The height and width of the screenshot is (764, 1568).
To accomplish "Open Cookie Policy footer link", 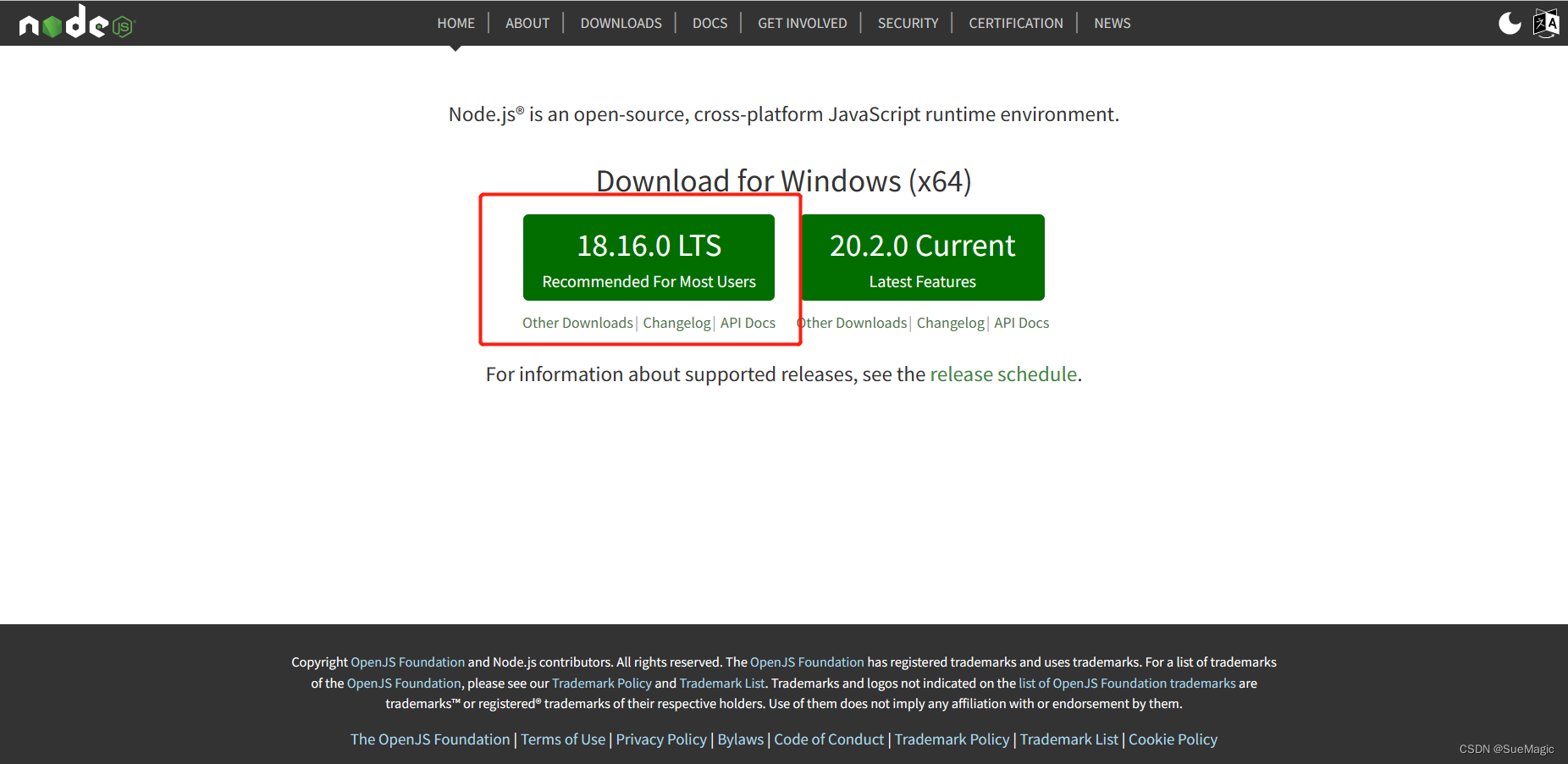I will point(1173,739).
